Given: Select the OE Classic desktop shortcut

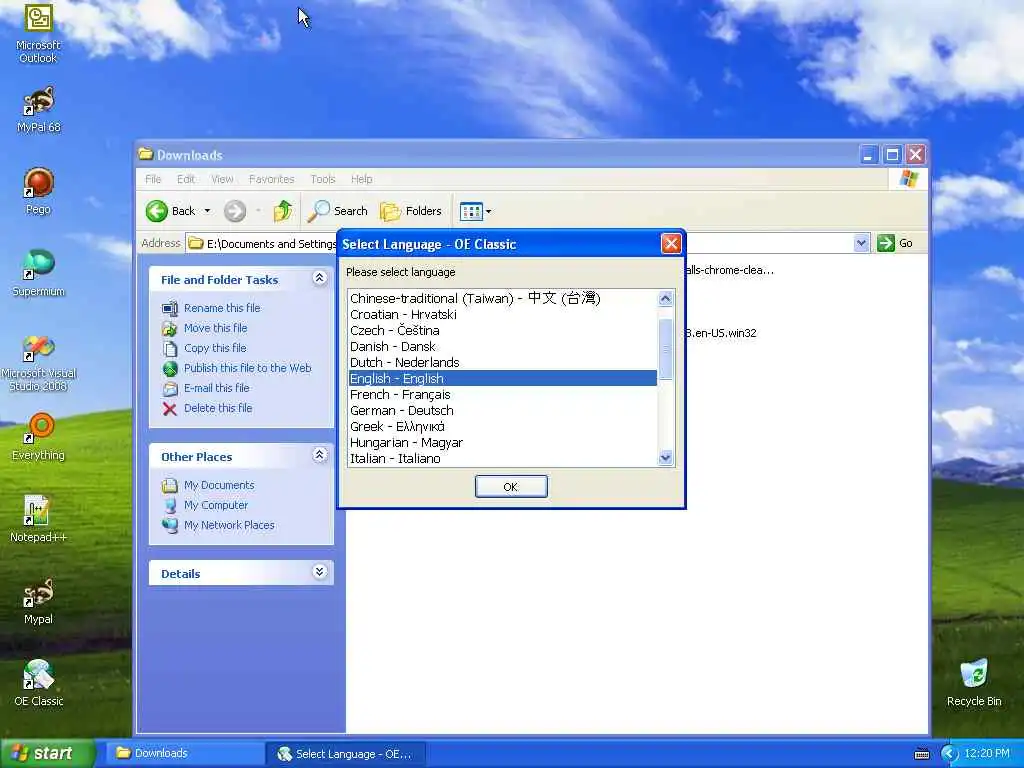Looking at the screenshot, I should tap(39, 683).
